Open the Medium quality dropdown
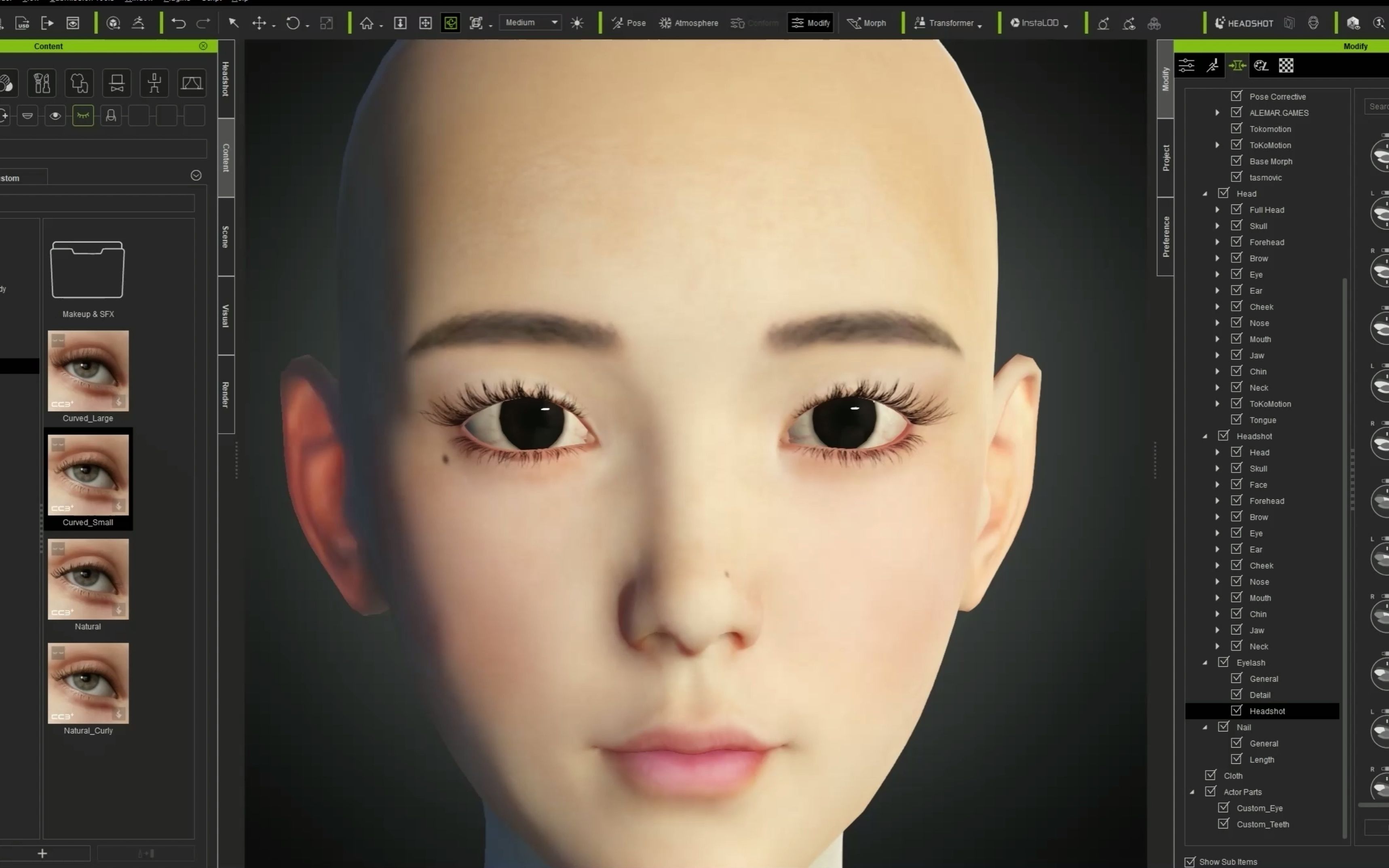 point(530,23)
